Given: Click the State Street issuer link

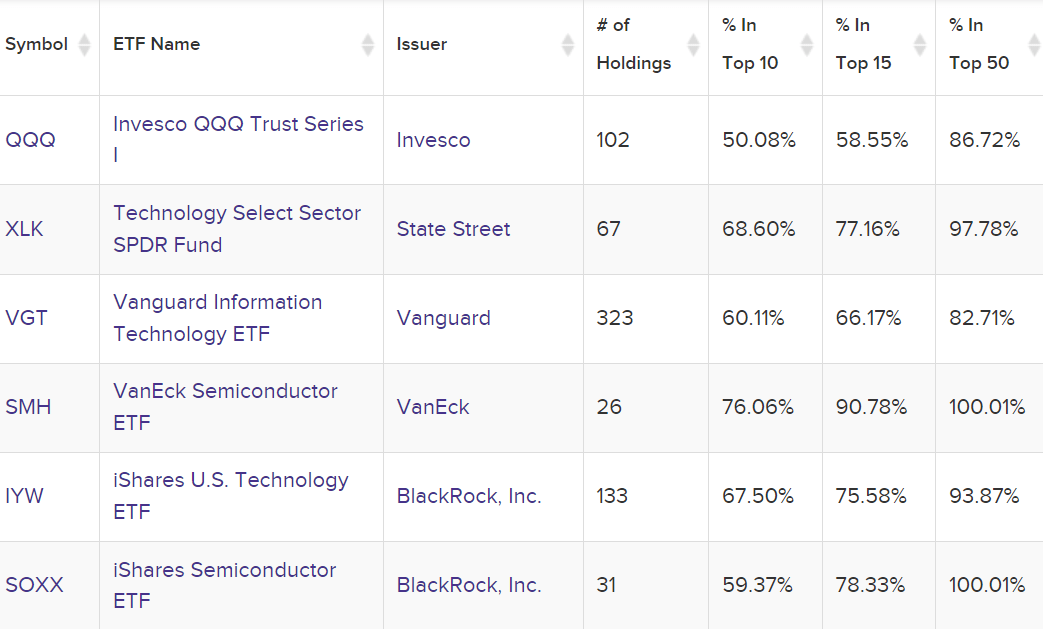Looking at the screenshot, I should pyautogui.click(x=453, y=229).
